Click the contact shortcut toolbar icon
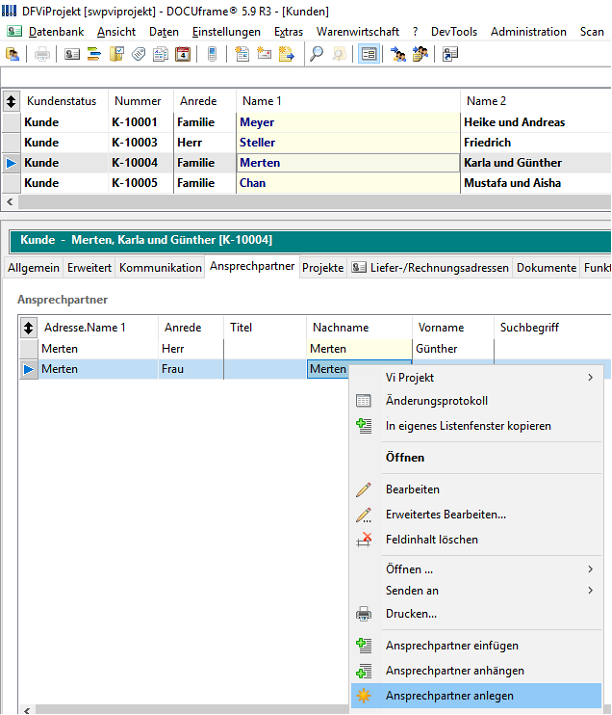 (450, 54)
